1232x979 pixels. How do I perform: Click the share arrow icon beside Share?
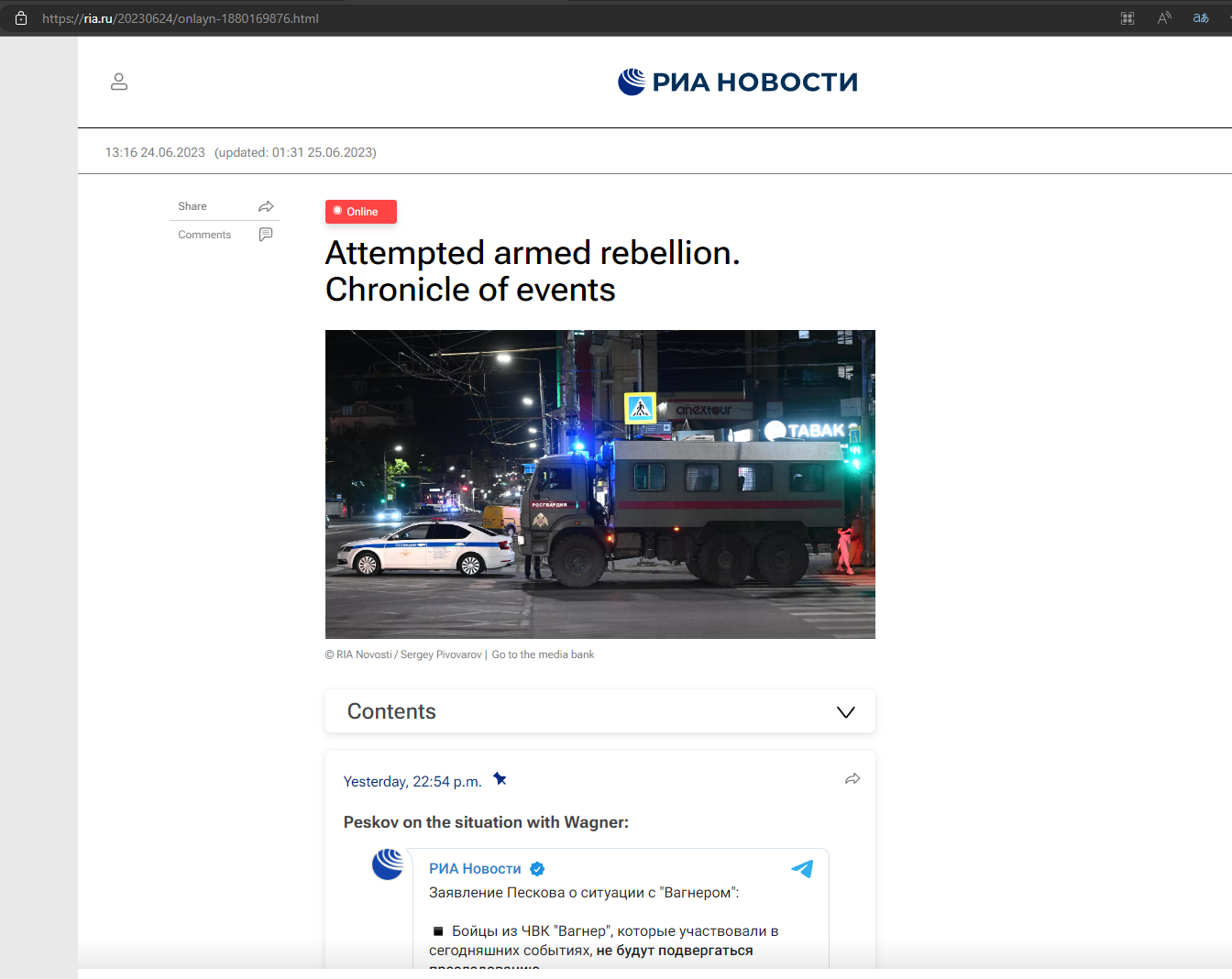click(x=266, y=206)
